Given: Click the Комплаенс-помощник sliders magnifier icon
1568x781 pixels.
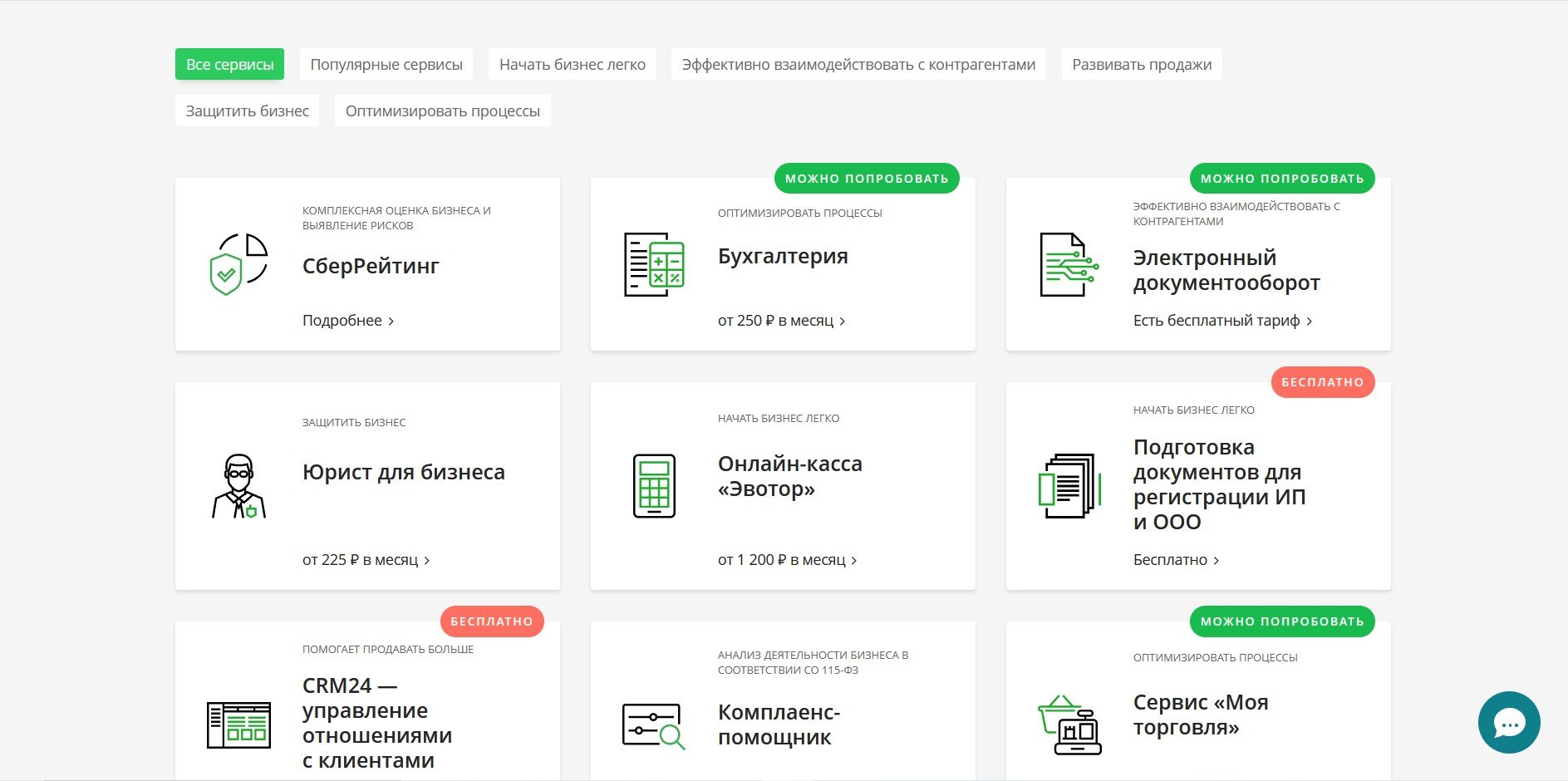Looking at the screenshot, I should pos(654,725).
